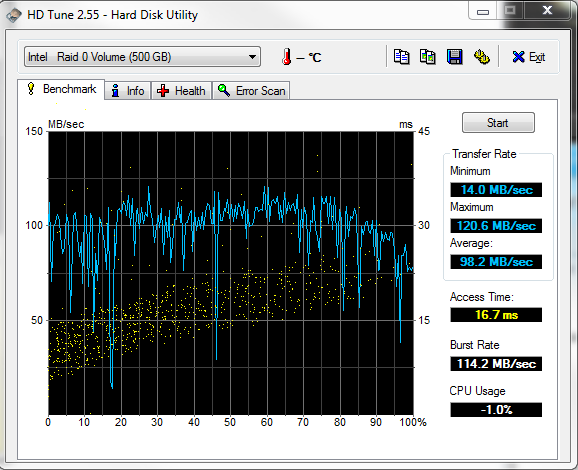578x470 pixels.
Task: Open the Health tab red cross icon
Action: (x=163, y=91)
